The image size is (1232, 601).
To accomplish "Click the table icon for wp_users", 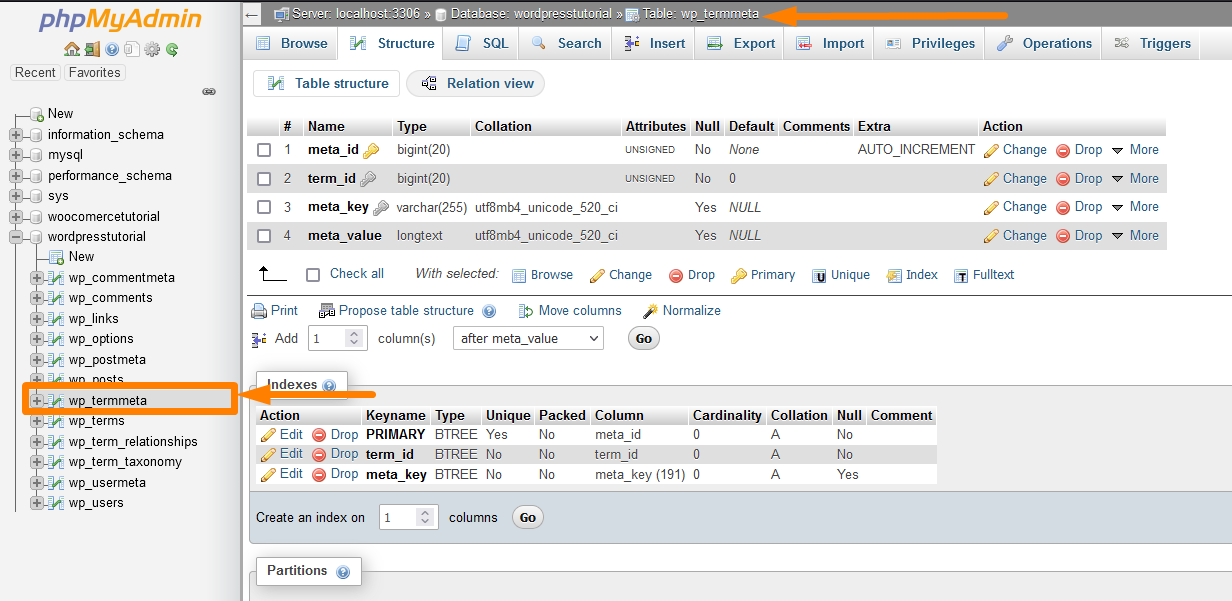I will pos(56,503).
